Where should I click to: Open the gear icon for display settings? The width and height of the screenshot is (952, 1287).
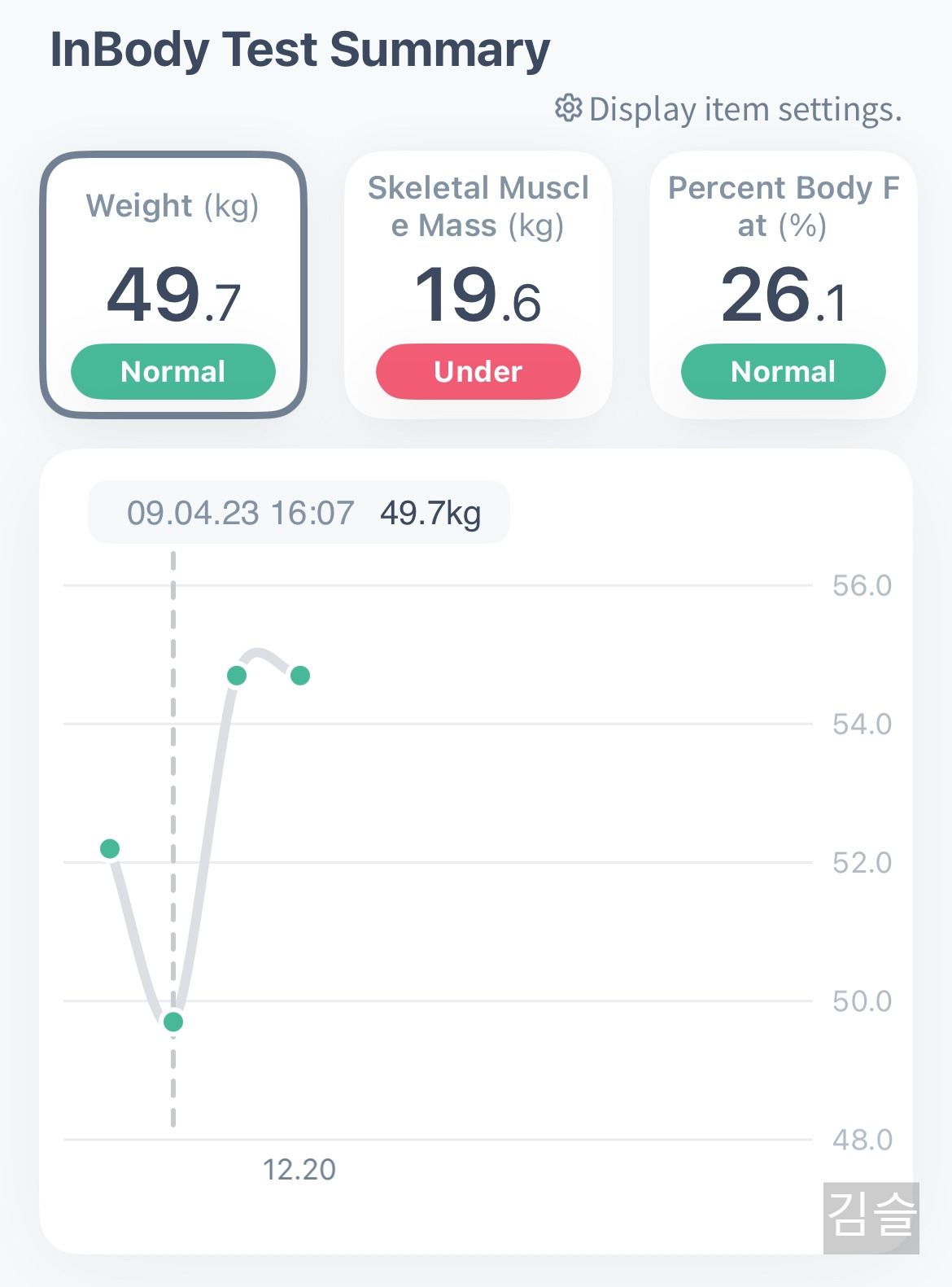tap(568, 108)
